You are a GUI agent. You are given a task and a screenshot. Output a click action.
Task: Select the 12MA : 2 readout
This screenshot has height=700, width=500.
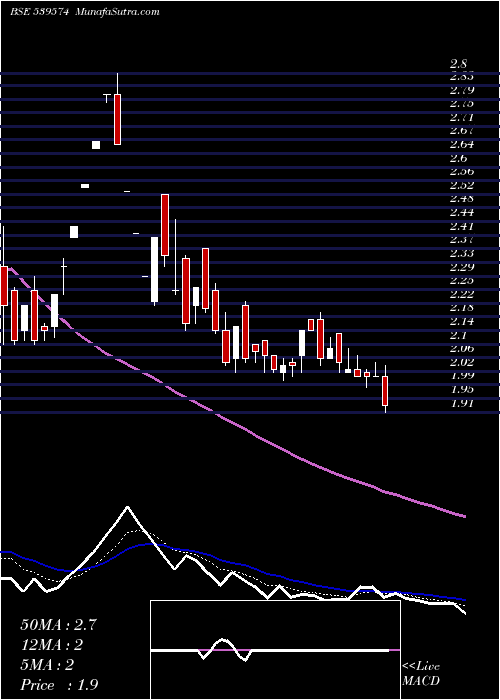52,645
